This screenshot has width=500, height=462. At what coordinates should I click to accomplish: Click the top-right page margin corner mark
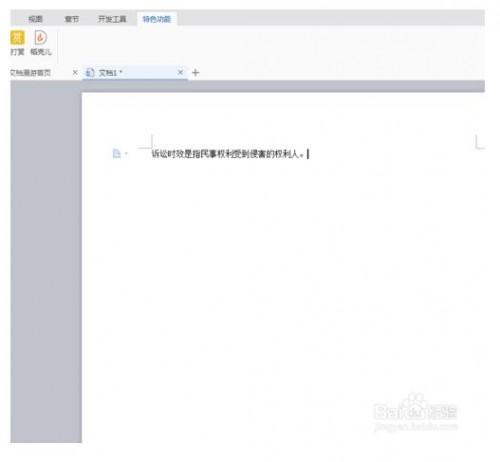click(x=479, y=142)
